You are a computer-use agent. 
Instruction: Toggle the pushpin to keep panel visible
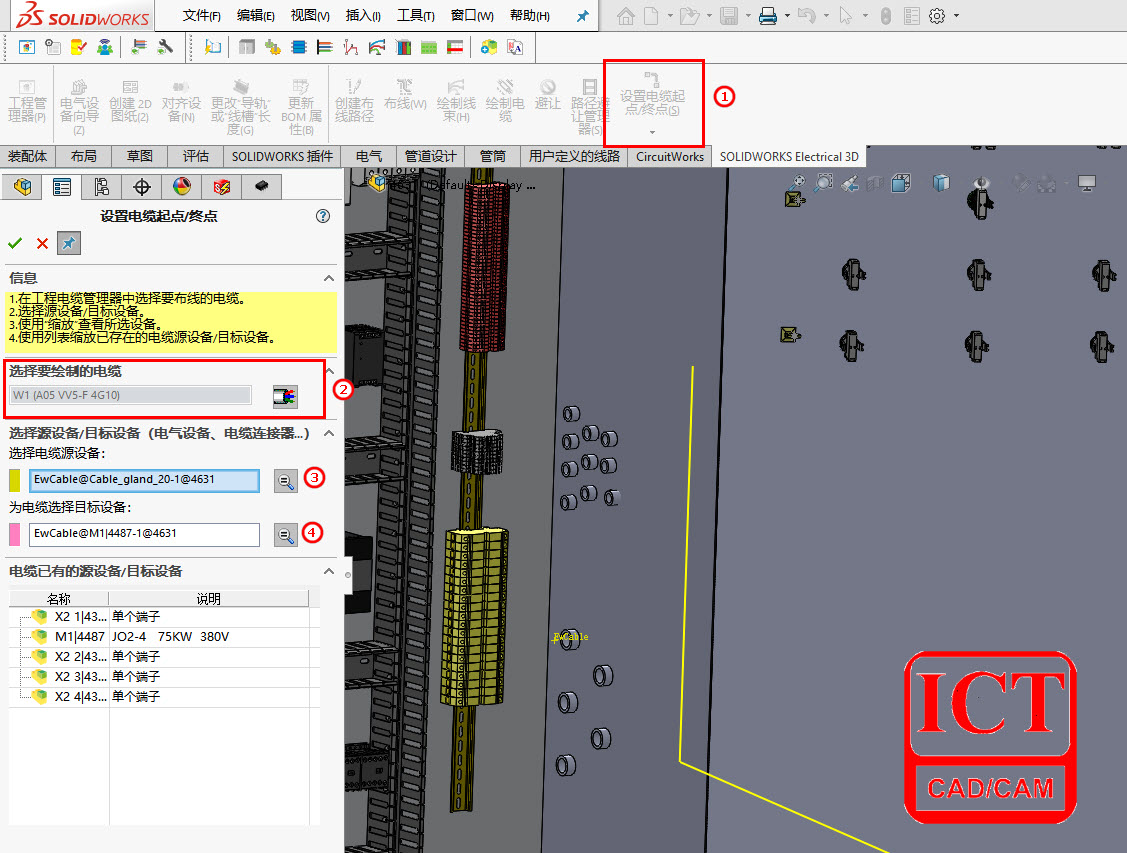tap(69, 243)
